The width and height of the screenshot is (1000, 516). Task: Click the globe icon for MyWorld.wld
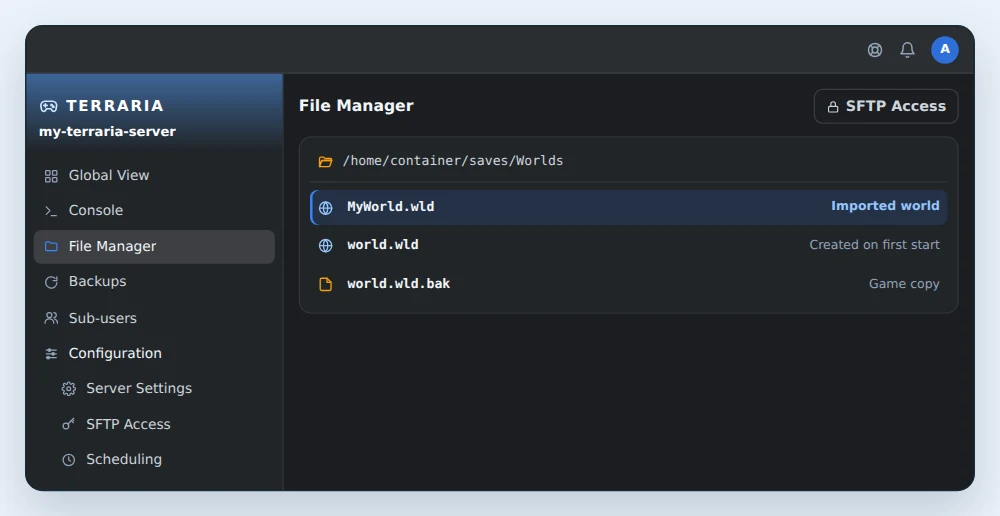point(325,208)
